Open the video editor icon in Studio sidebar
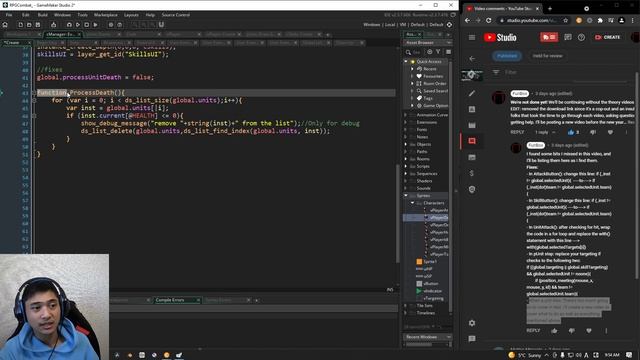The image size is (640, 360). pos(472,125)
